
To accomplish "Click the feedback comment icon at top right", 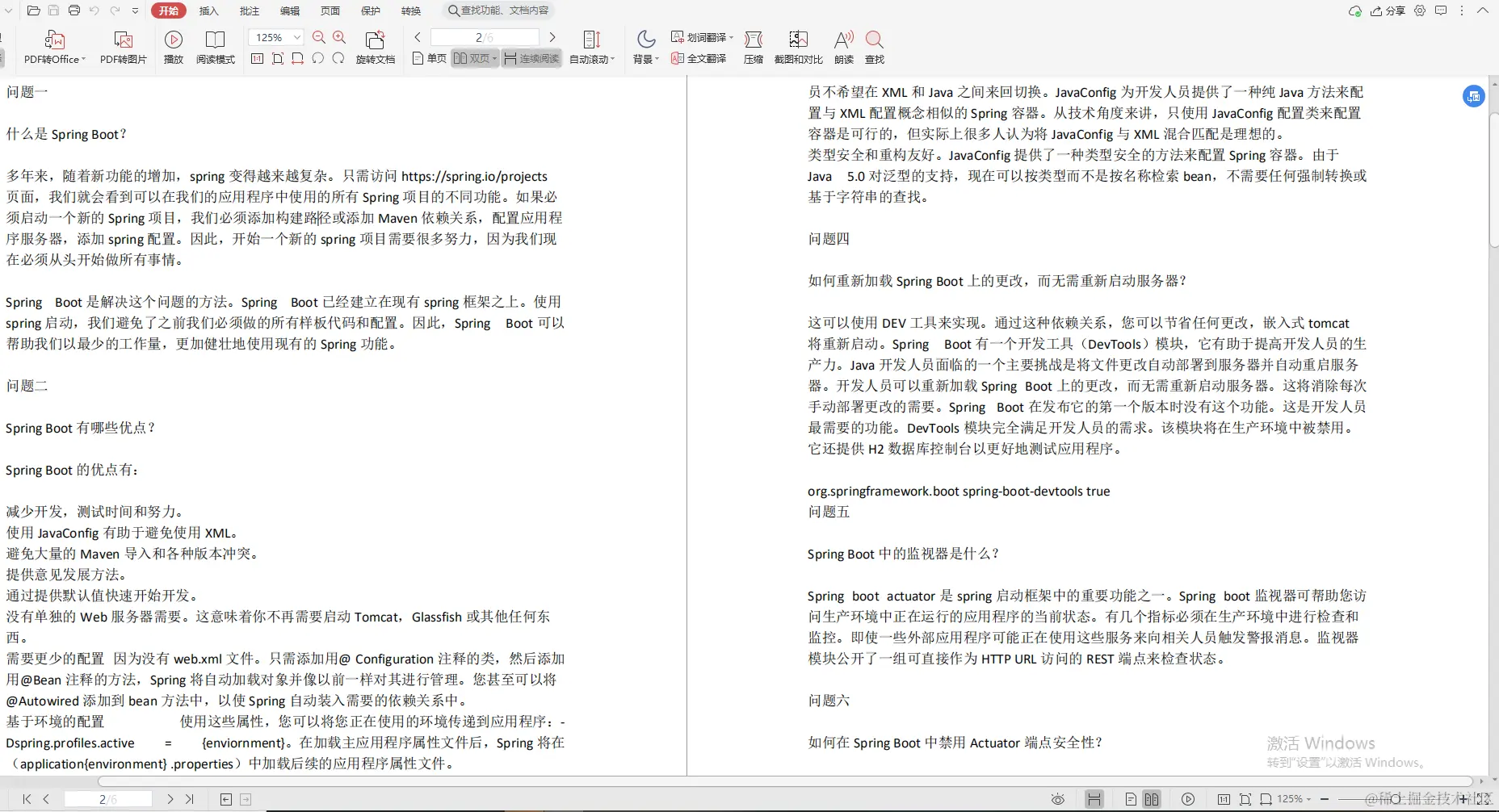I will (x=1441, y=10).
